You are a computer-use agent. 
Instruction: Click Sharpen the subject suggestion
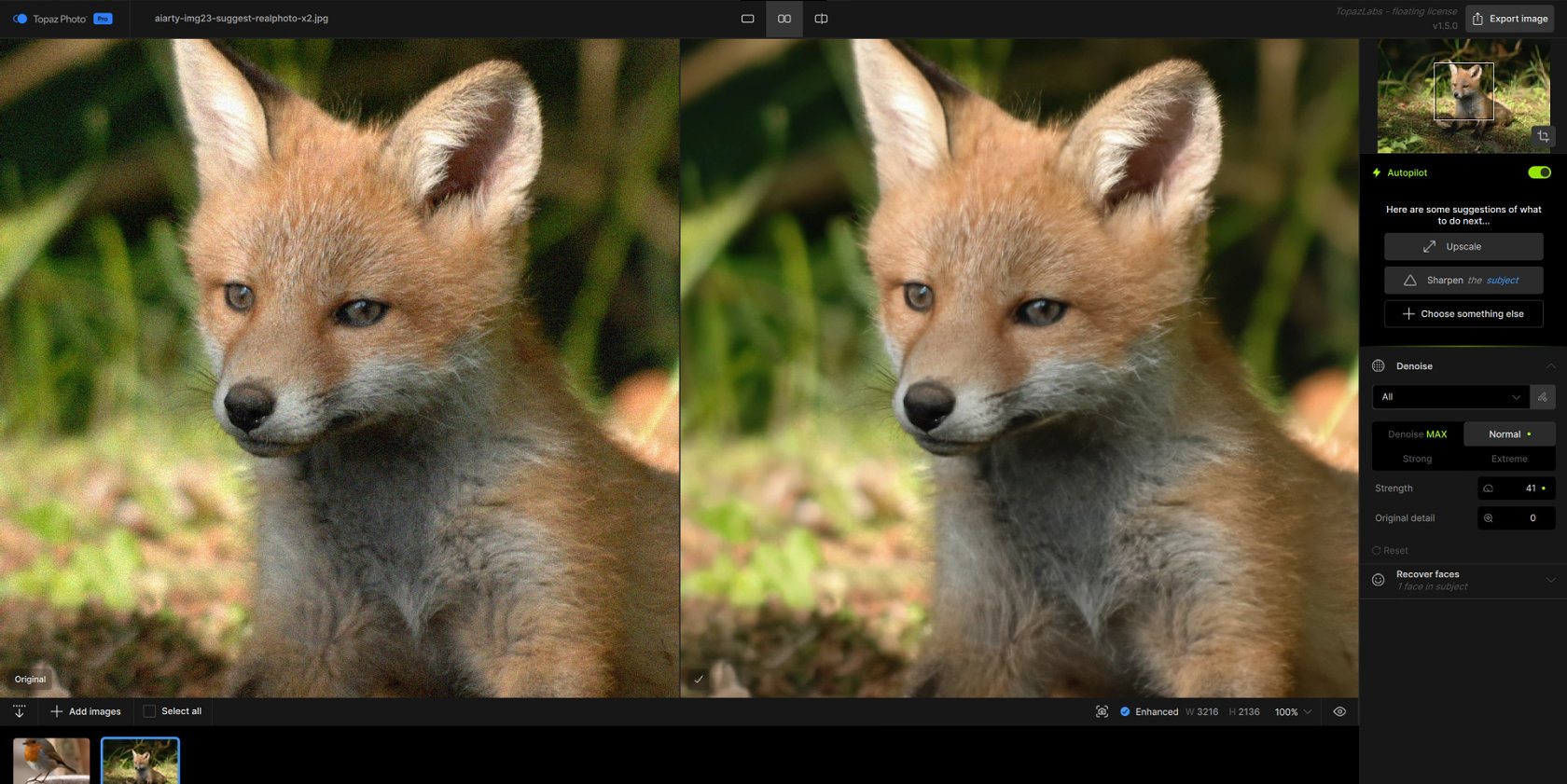1463,281
